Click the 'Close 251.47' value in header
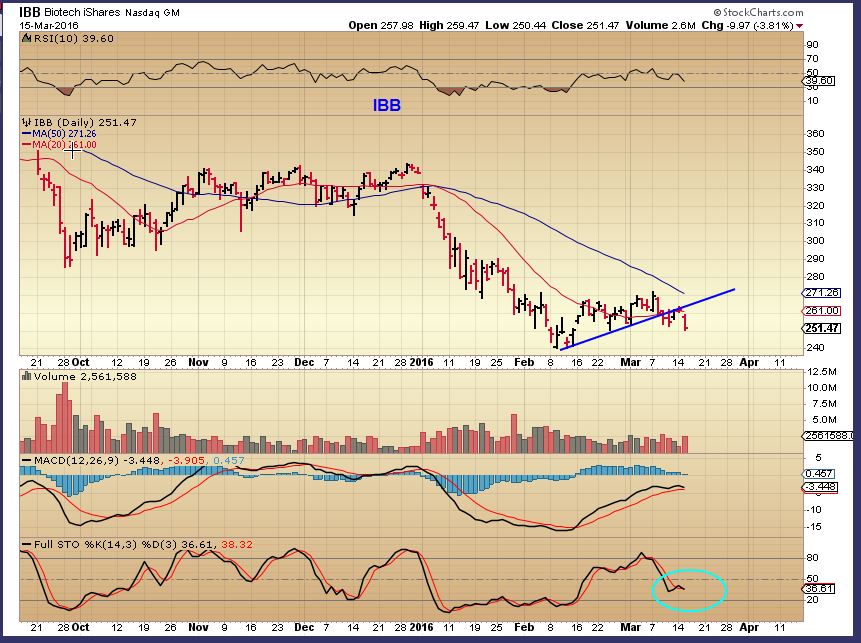The image size is (861, 643). 585,25
